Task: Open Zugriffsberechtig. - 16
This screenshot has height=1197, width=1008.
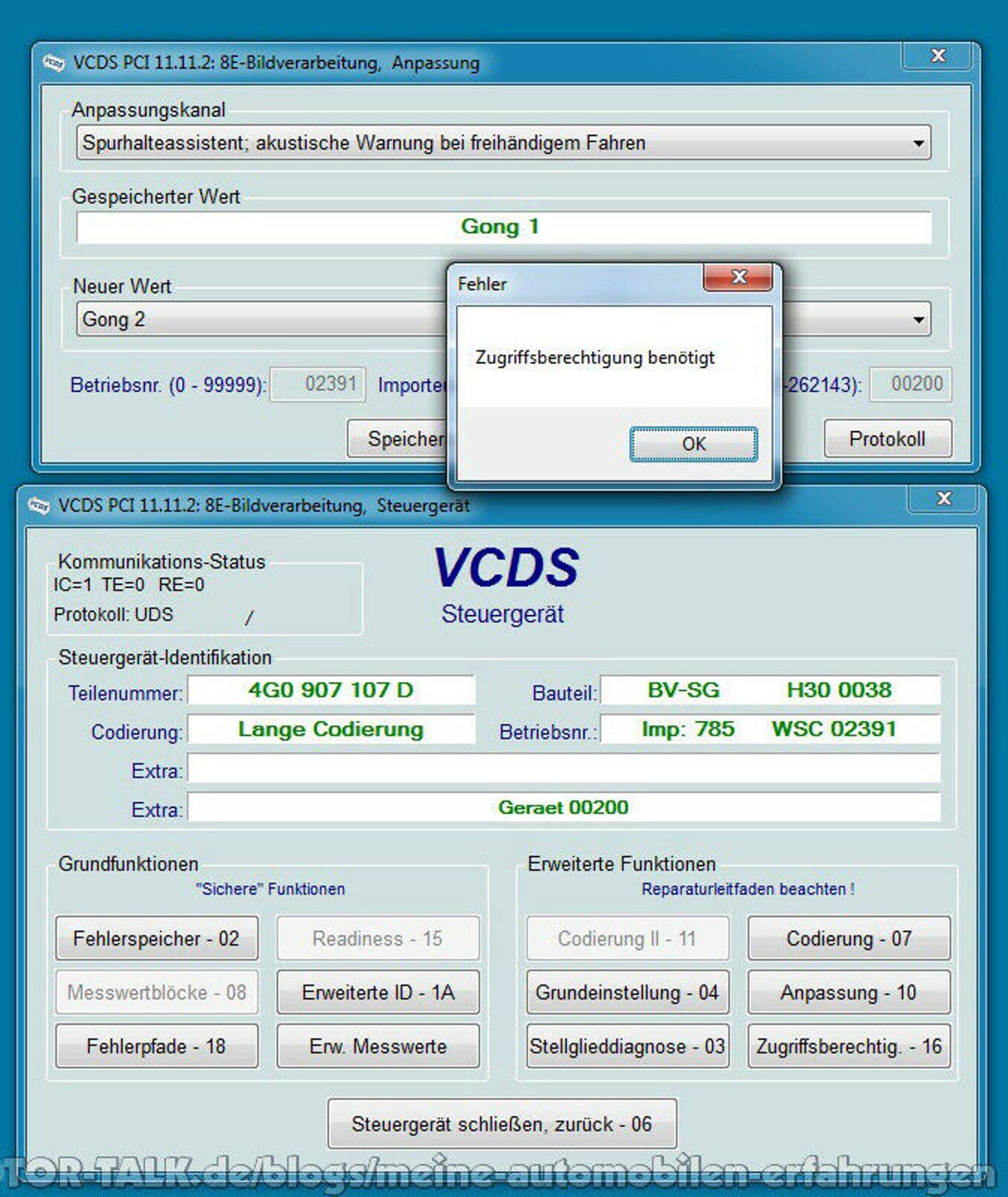Action: point(849,1046)
